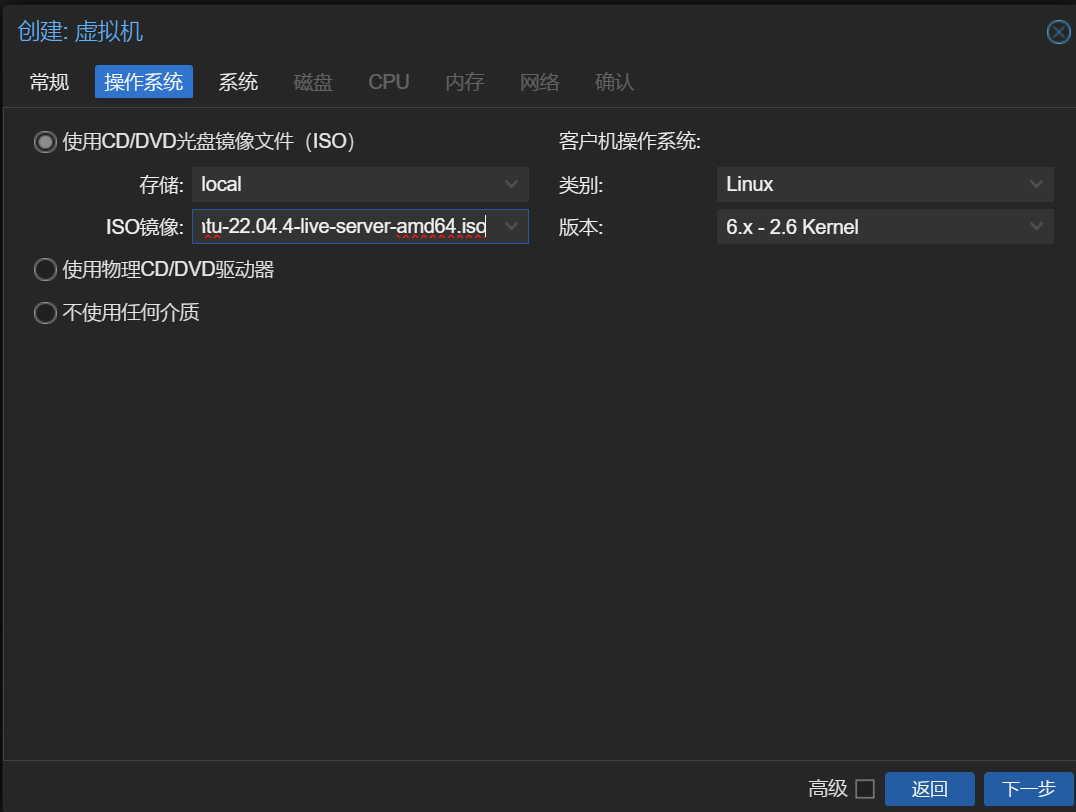The image size is (1076, 812).
Task: Click the 创建: 虚拟机 dialog title
Action: pos(80,32)
